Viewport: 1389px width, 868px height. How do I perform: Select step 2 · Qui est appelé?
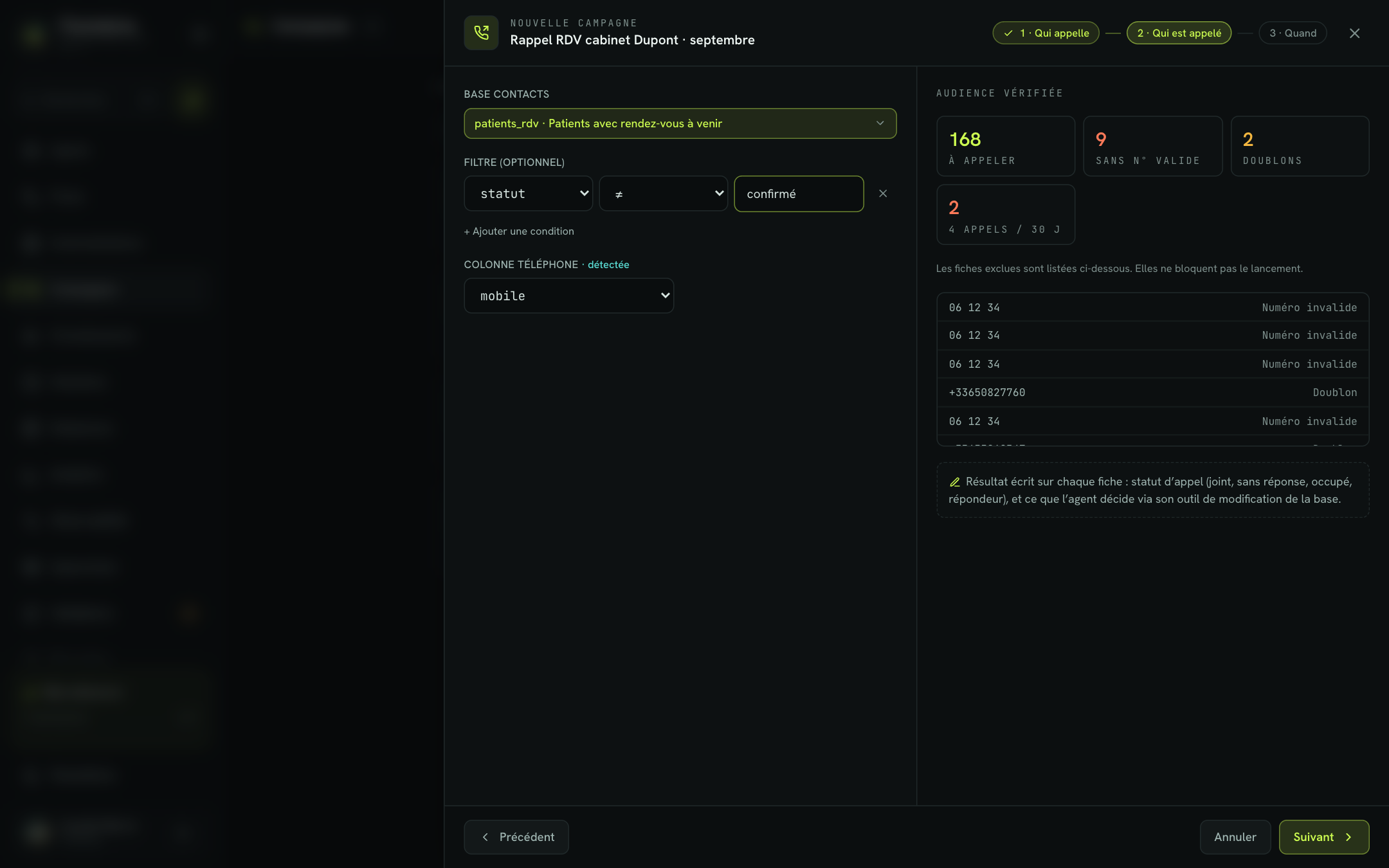1179,33
